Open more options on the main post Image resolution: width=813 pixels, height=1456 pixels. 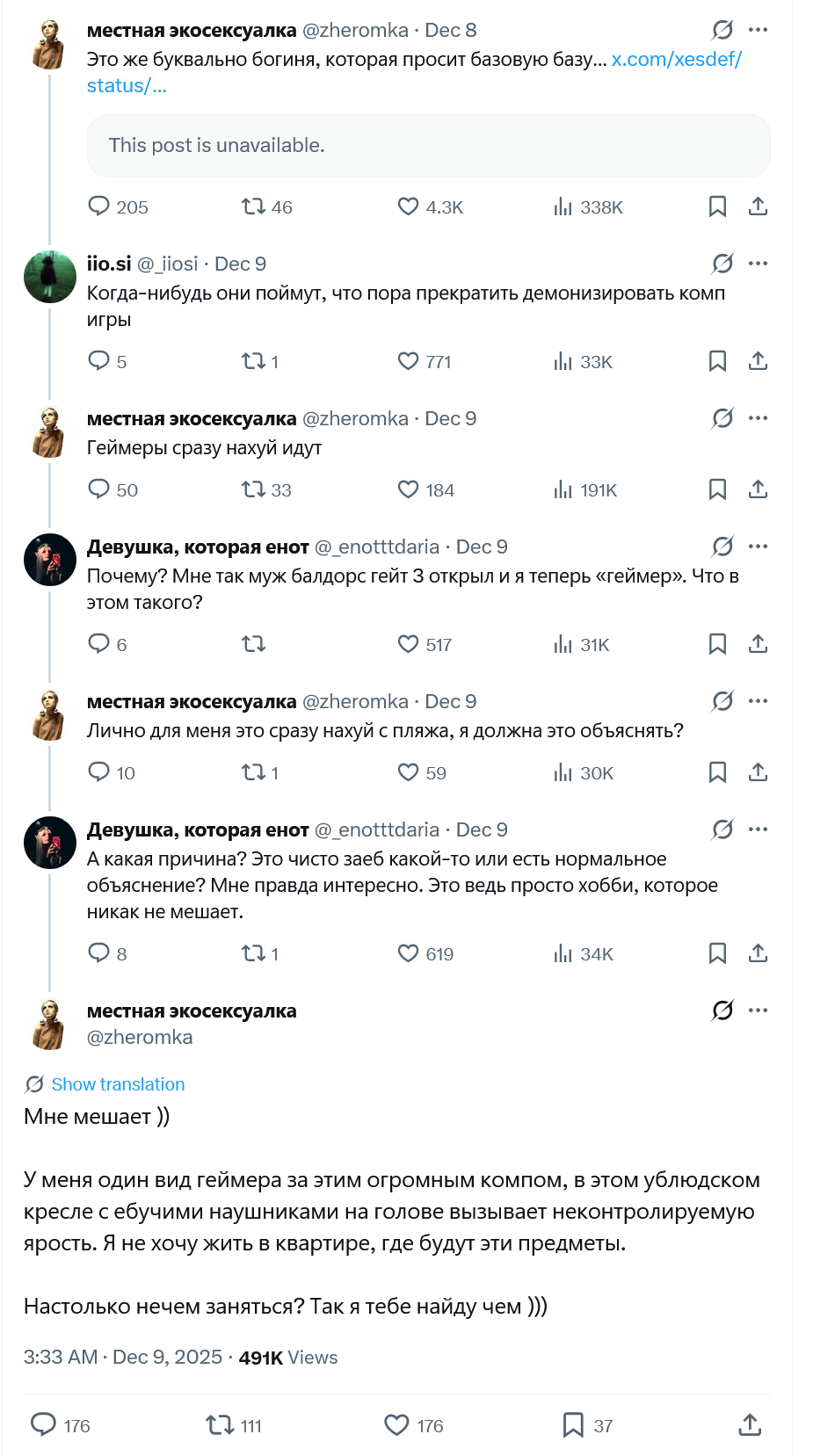pos(758,1011)
